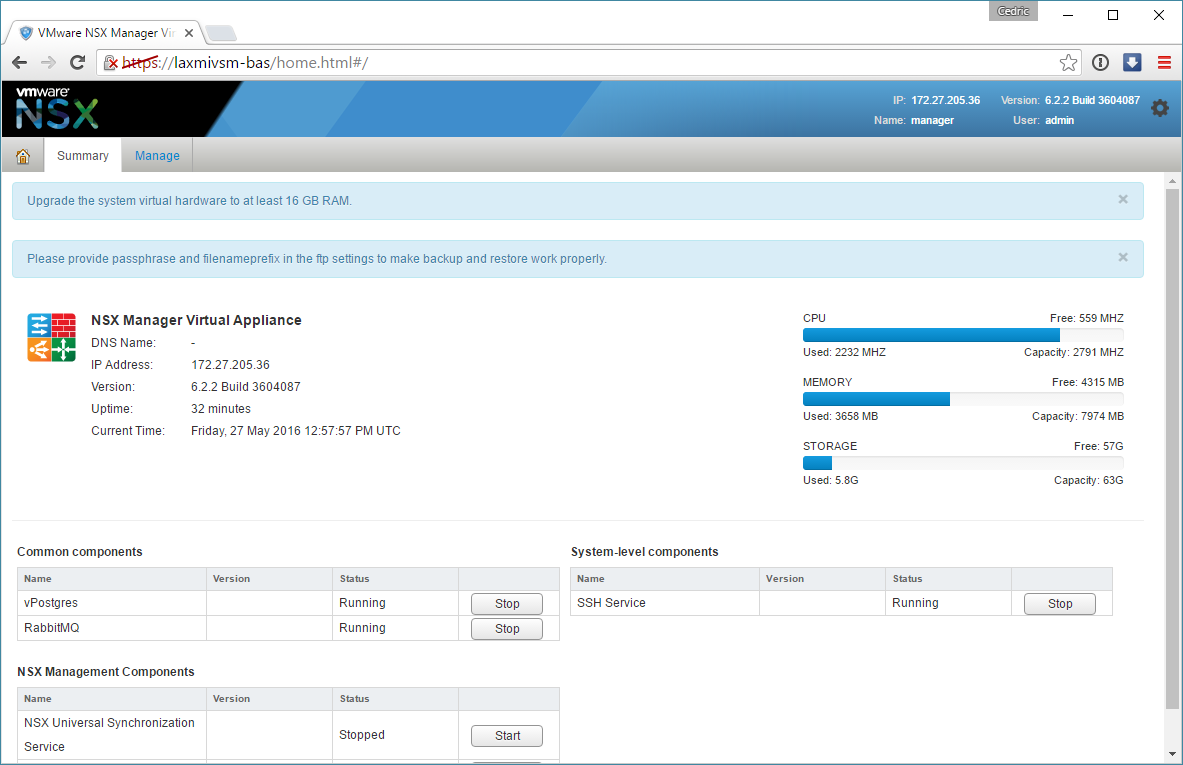Stop the vPostgres component
Image resolution: width=1183 pixels, height=765 pixels.
[507, 604]
